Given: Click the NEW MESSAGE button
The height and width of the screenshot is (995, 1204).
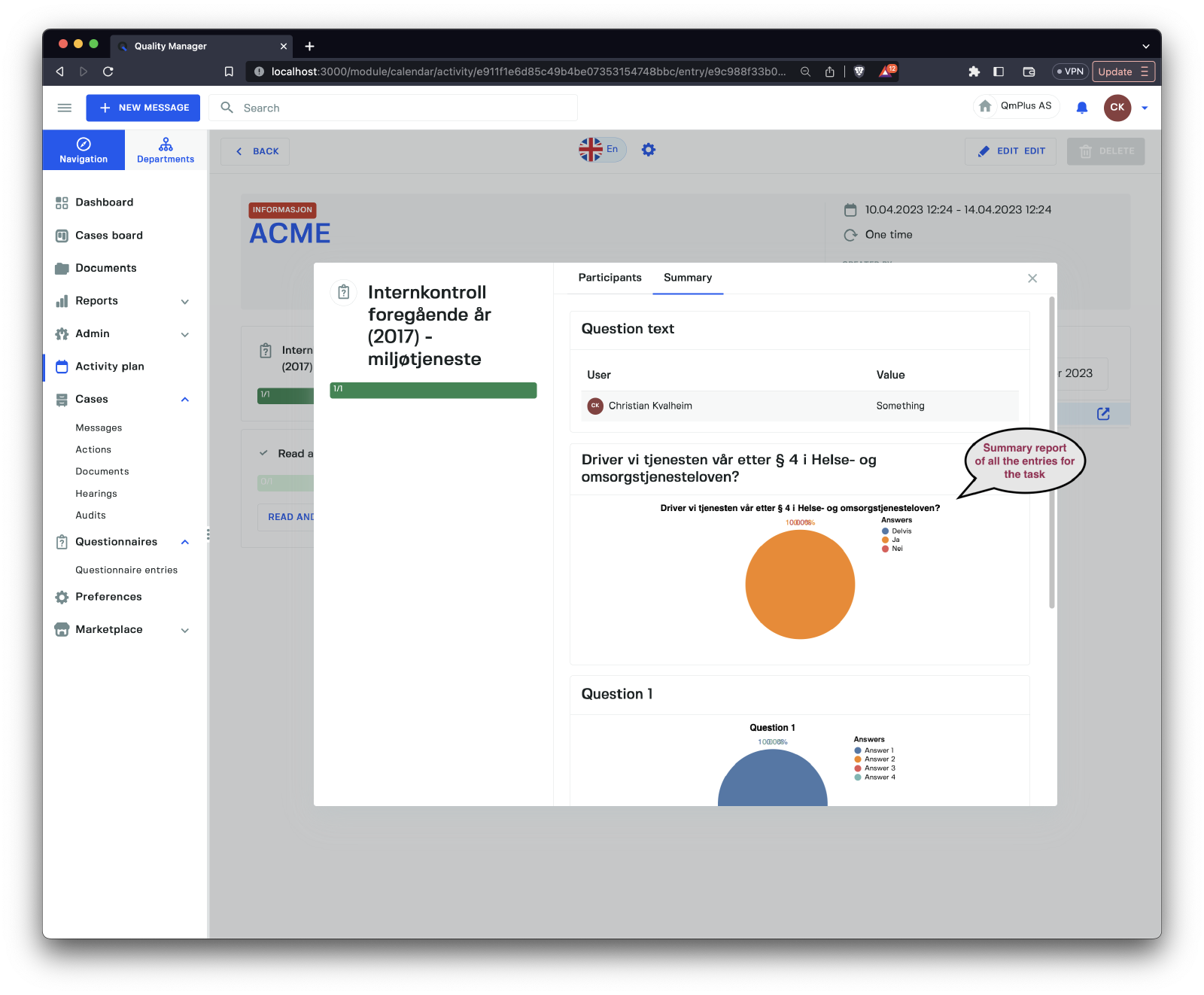Looking at the screenshot, I should (x=143, y=108).
